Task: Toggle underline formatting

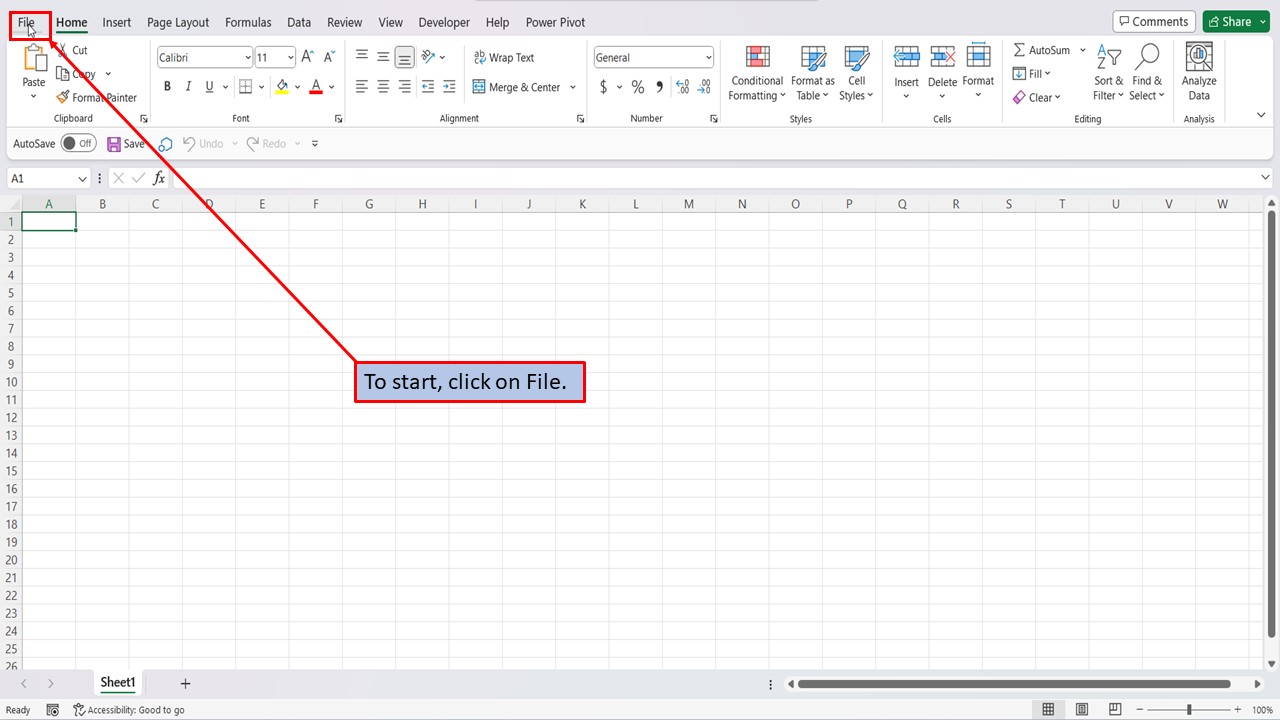Action: click(208, 86)
